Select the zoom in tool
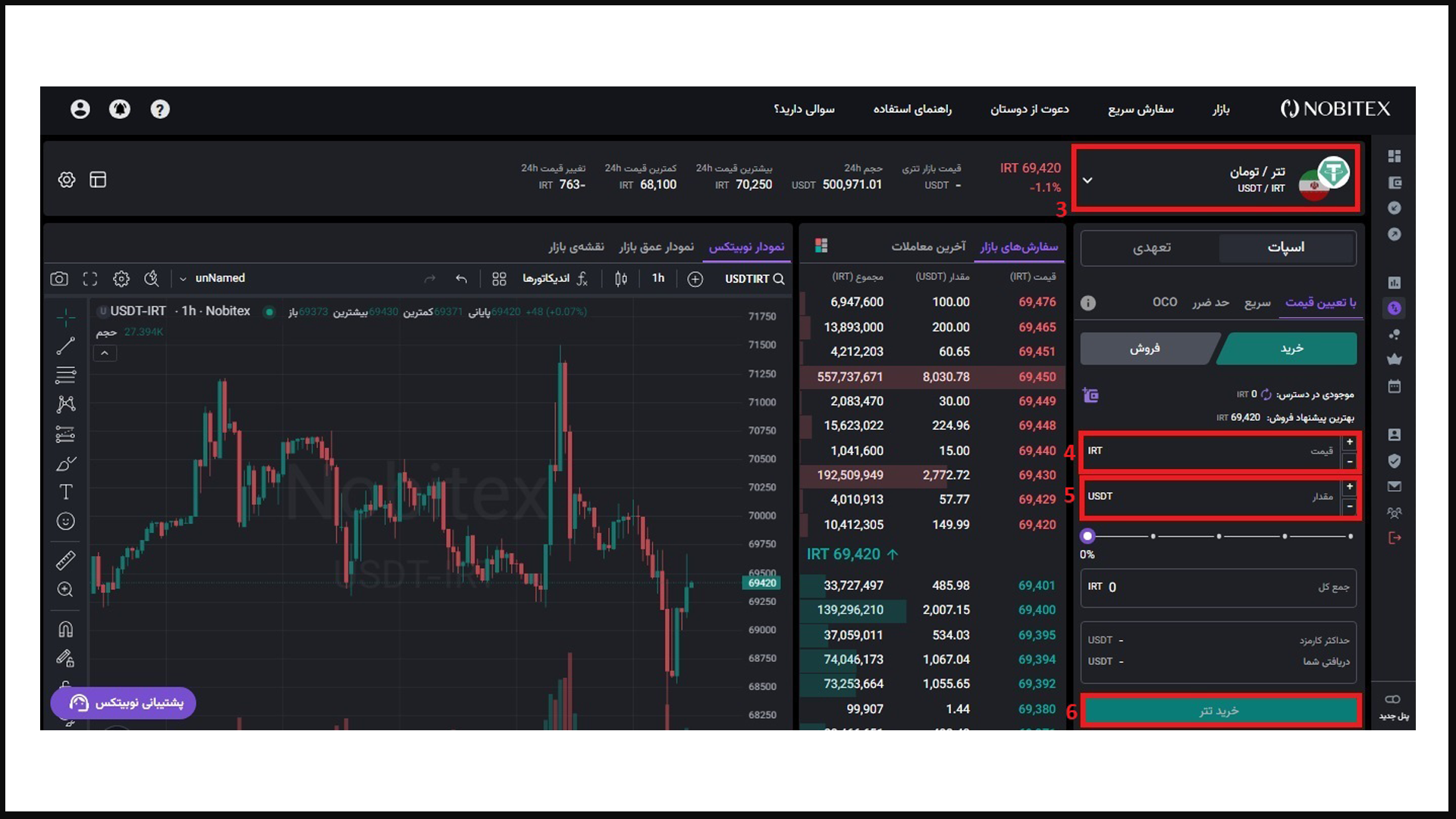This screenshot has width=1456, height=819. click(x=66, y=590)
